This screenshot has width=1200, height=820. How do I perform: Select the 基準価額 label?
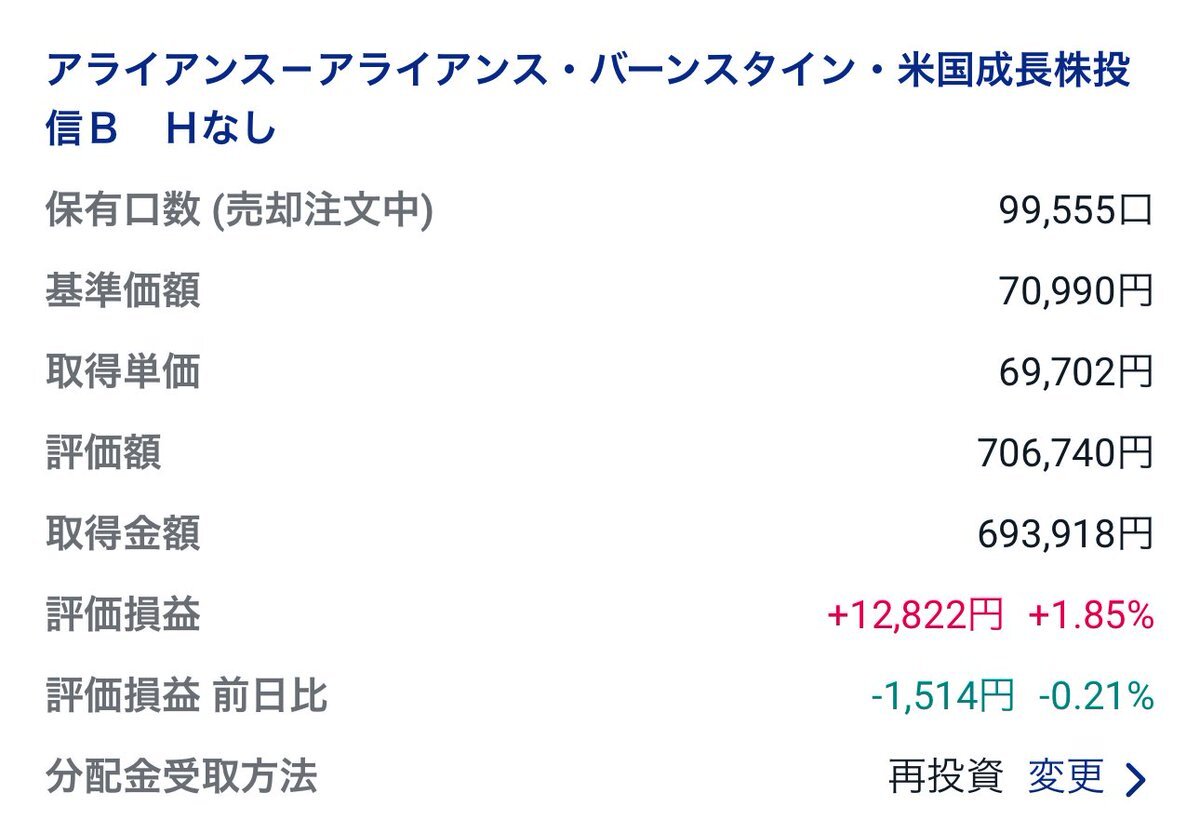point(123,291)
